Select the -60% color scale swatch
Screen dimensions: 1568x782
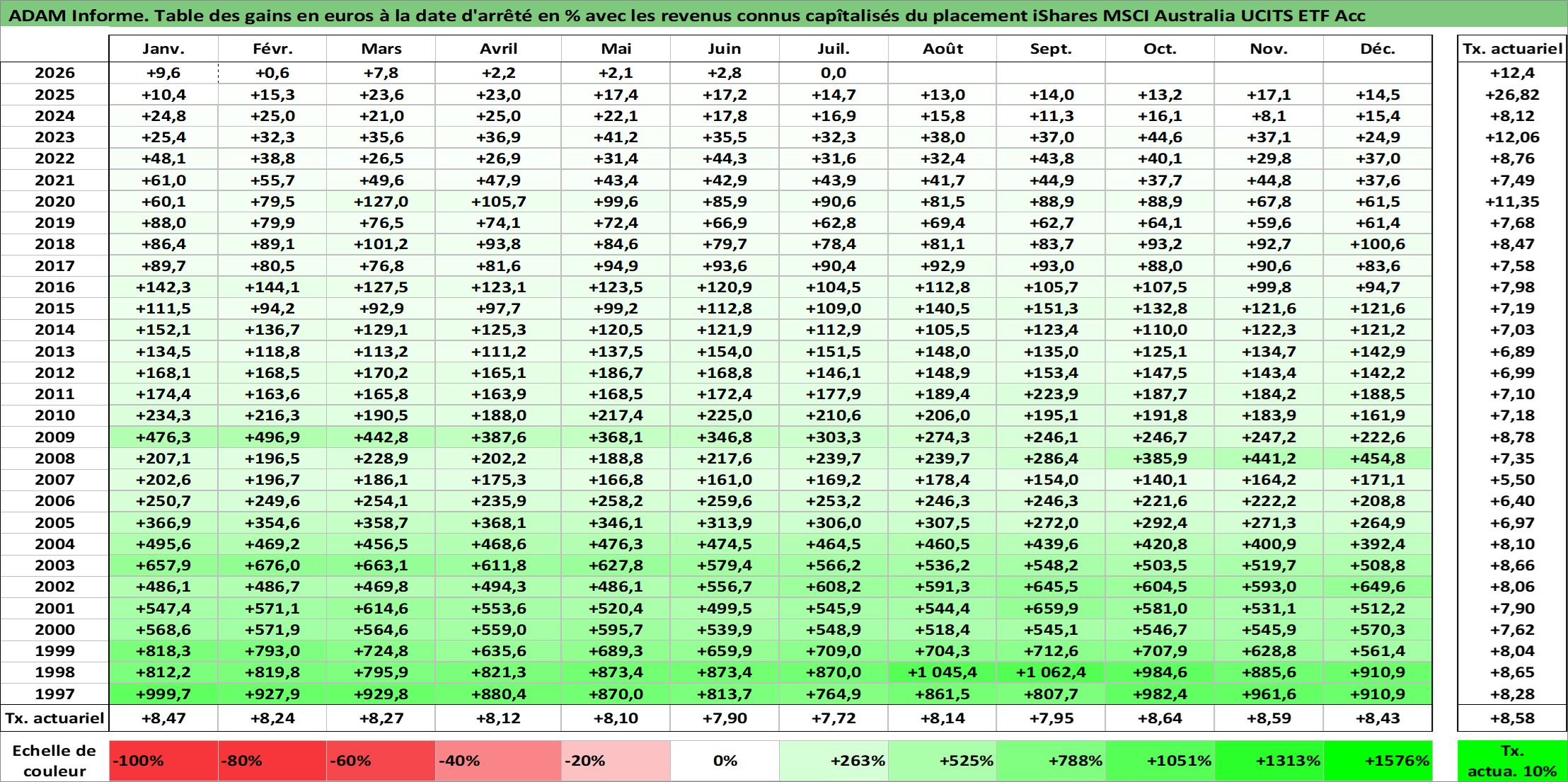click(x=381, y=761)
